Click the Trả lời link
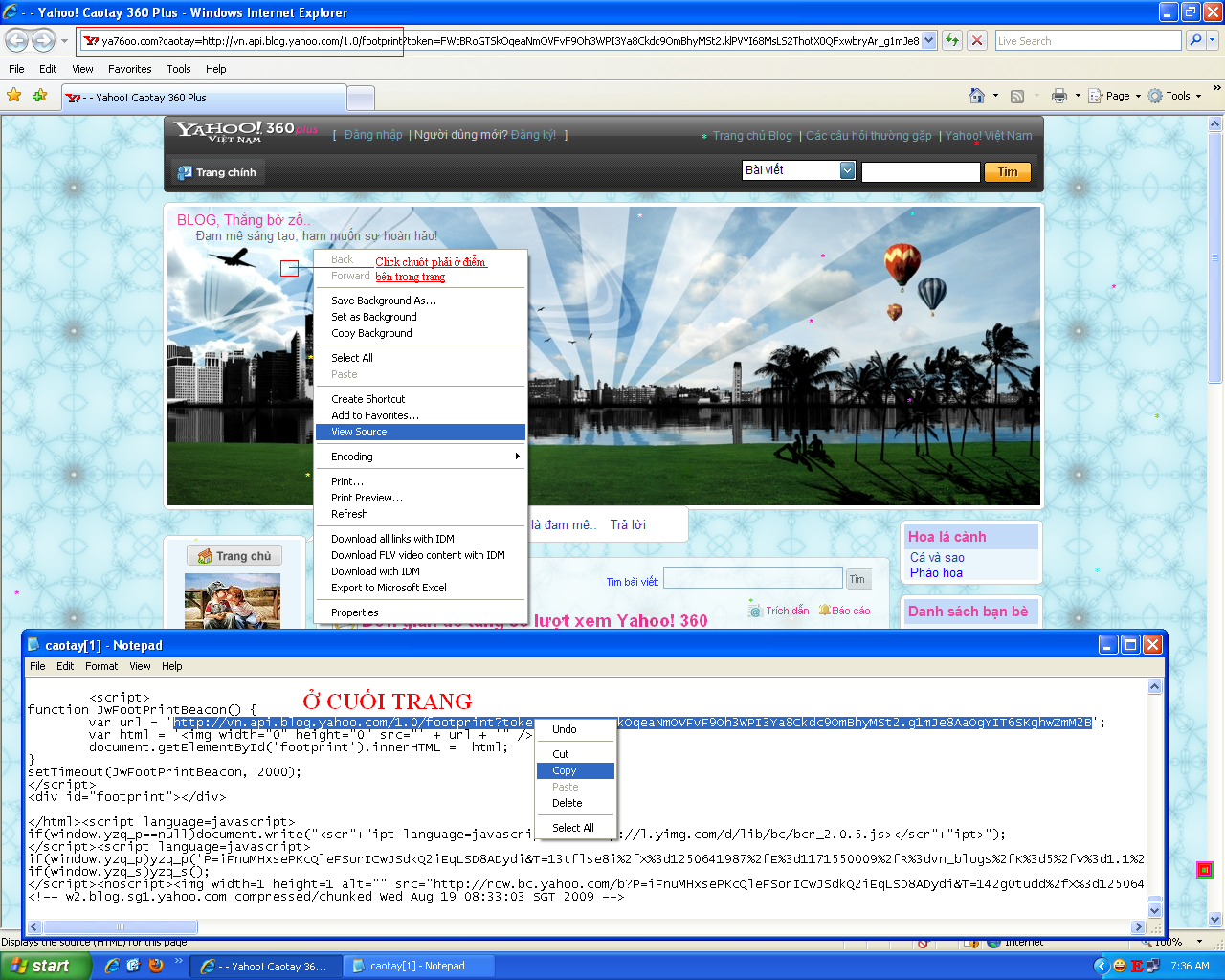Viewport: 1225px width, 980px height. coord(628,524)
